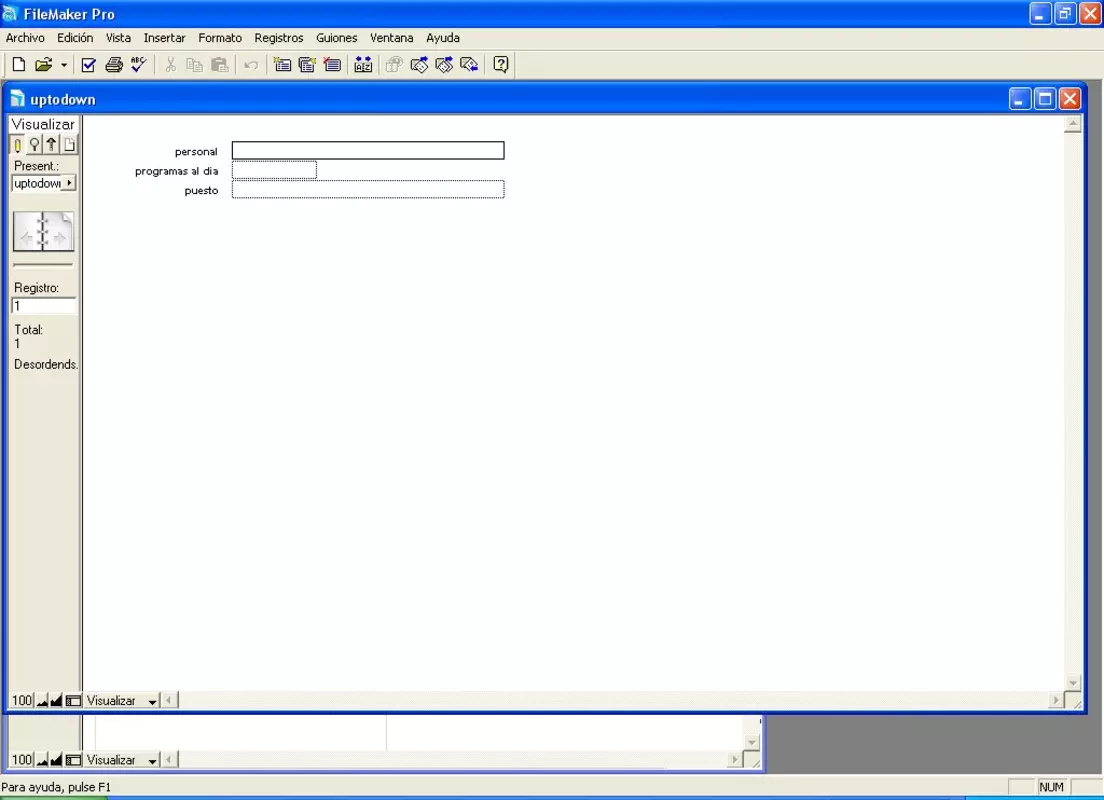The height and width of the screenshot is (800, 1104).
Task: Click the Paste clipboard icon
Action: [x=220, y=65]
